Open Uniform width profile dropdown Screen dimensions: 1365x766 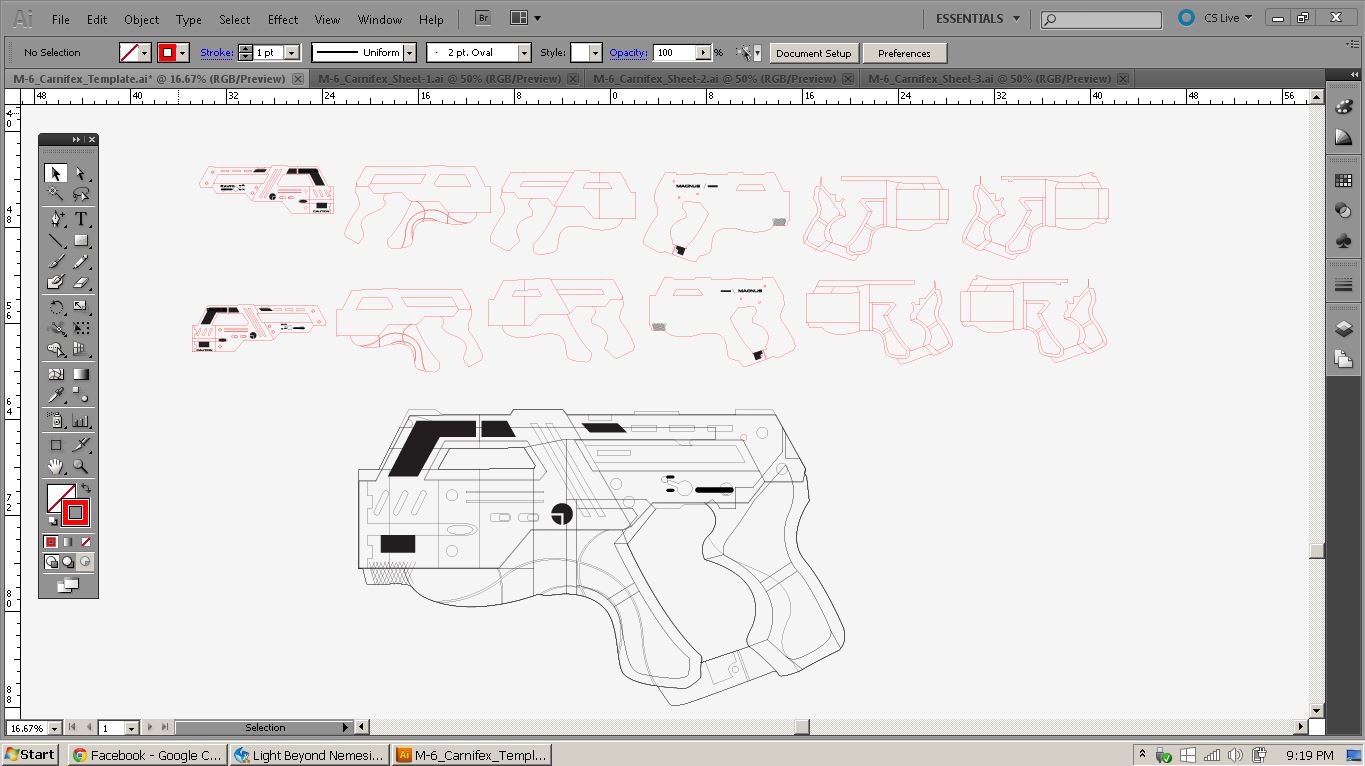[409, 53]
